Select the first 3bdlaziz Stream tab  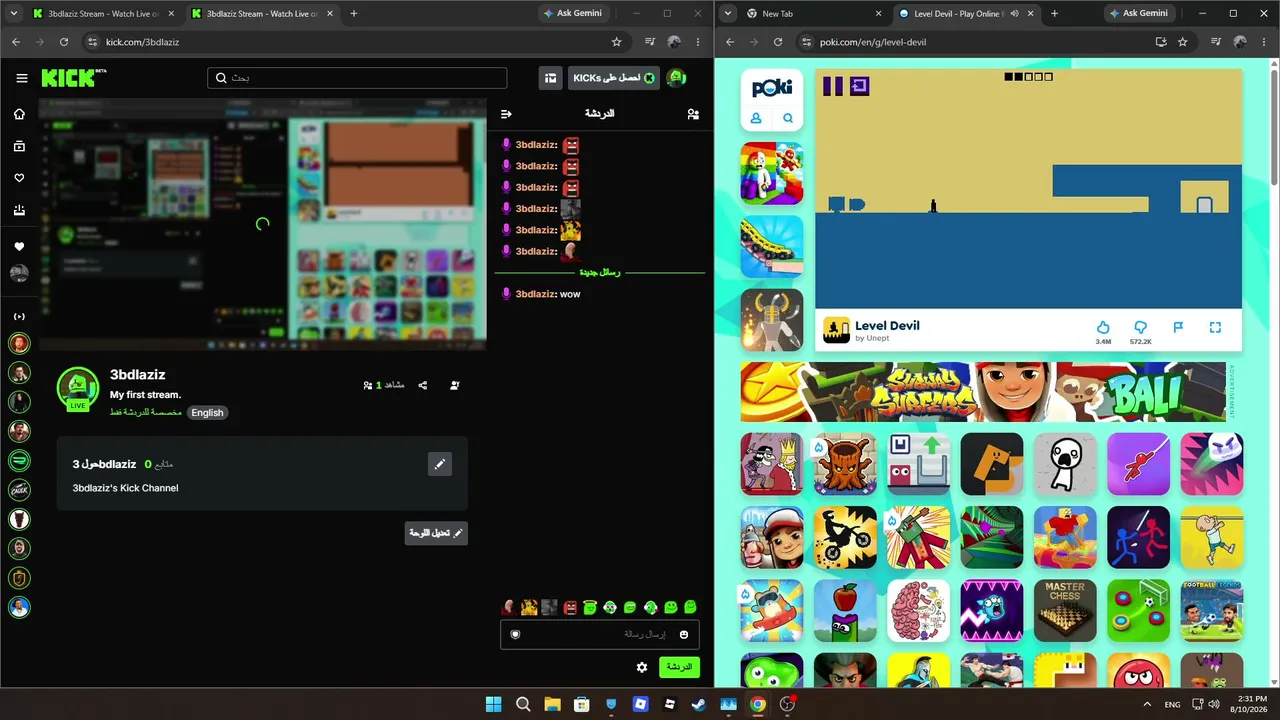(x=103, y=14)
